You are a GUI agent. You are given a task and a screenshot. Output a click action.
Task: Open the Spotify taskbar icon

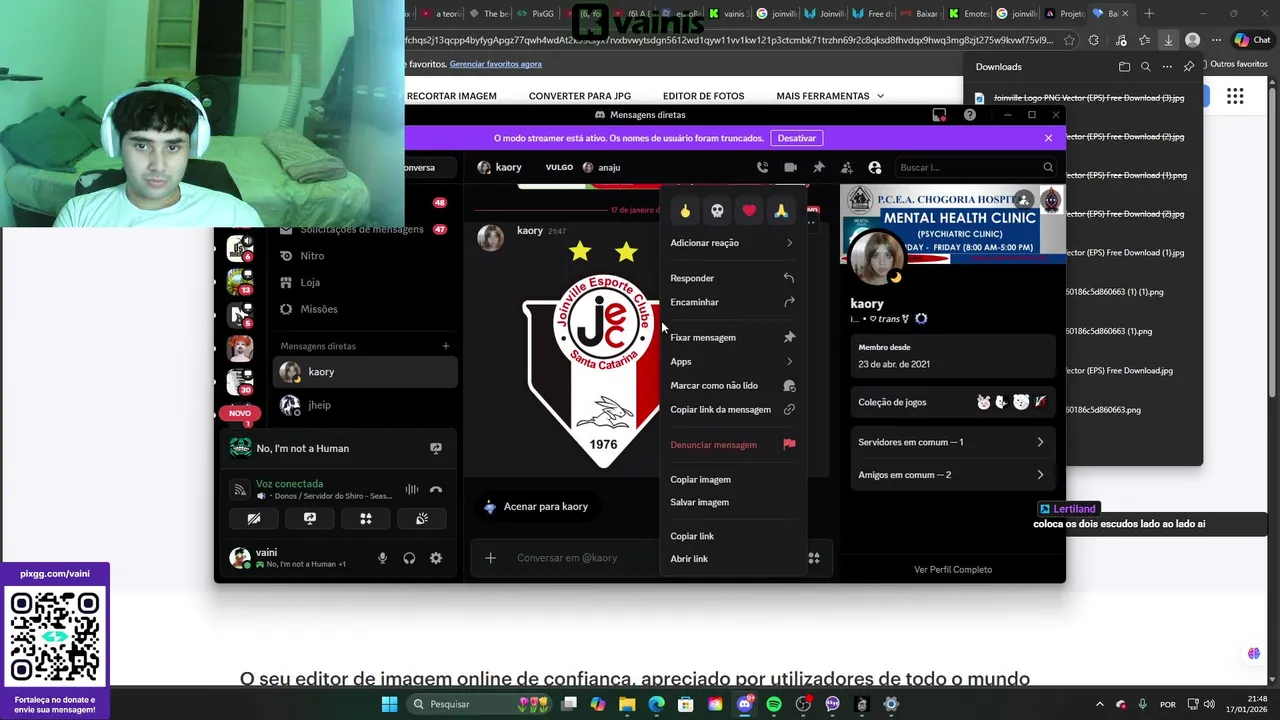tap(774, 704)
